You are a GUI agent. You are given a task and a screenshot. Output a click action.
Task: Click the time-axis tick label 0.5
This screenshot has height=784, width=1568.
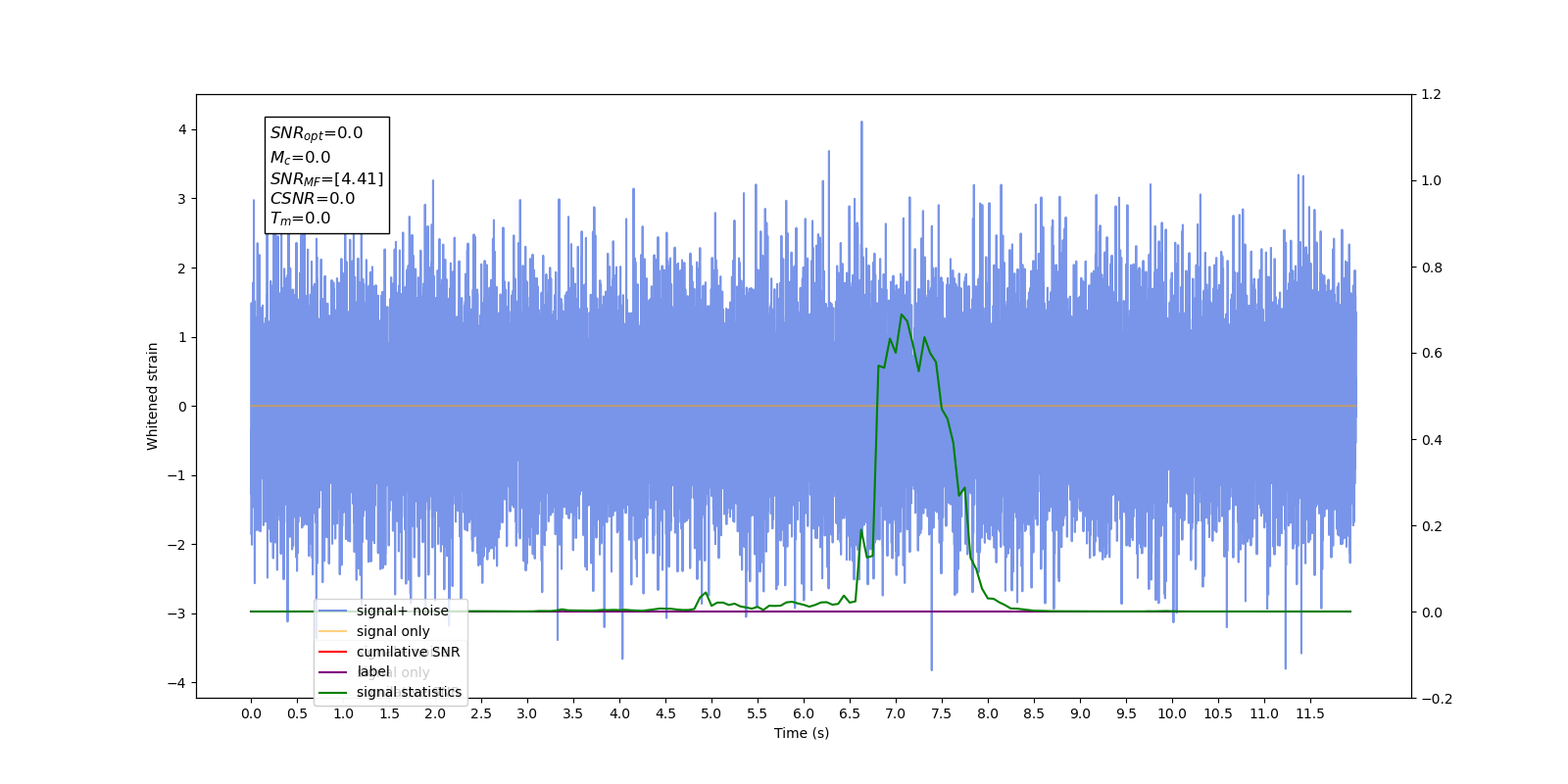(297, 713)
